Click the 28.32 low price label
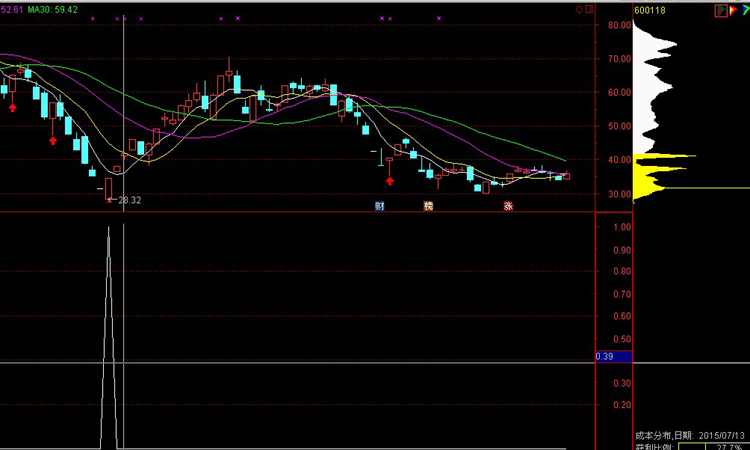Image resolution: width=750 pixels, height=450 pixels. click(x=129, y=200)
